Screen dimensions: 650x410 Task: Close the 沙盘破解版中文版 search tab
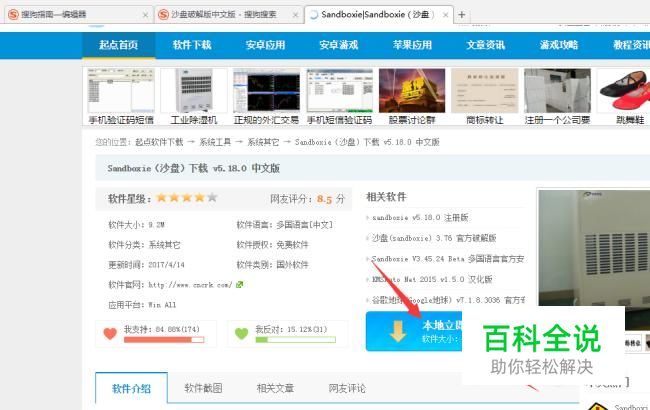(295, 15)
